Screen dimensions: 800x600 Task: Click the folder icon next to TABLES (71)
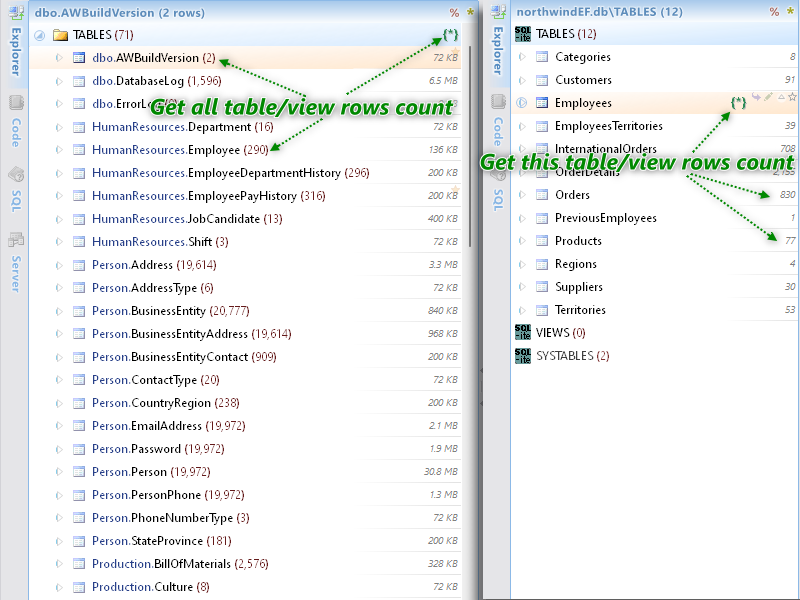pos(60,35)
